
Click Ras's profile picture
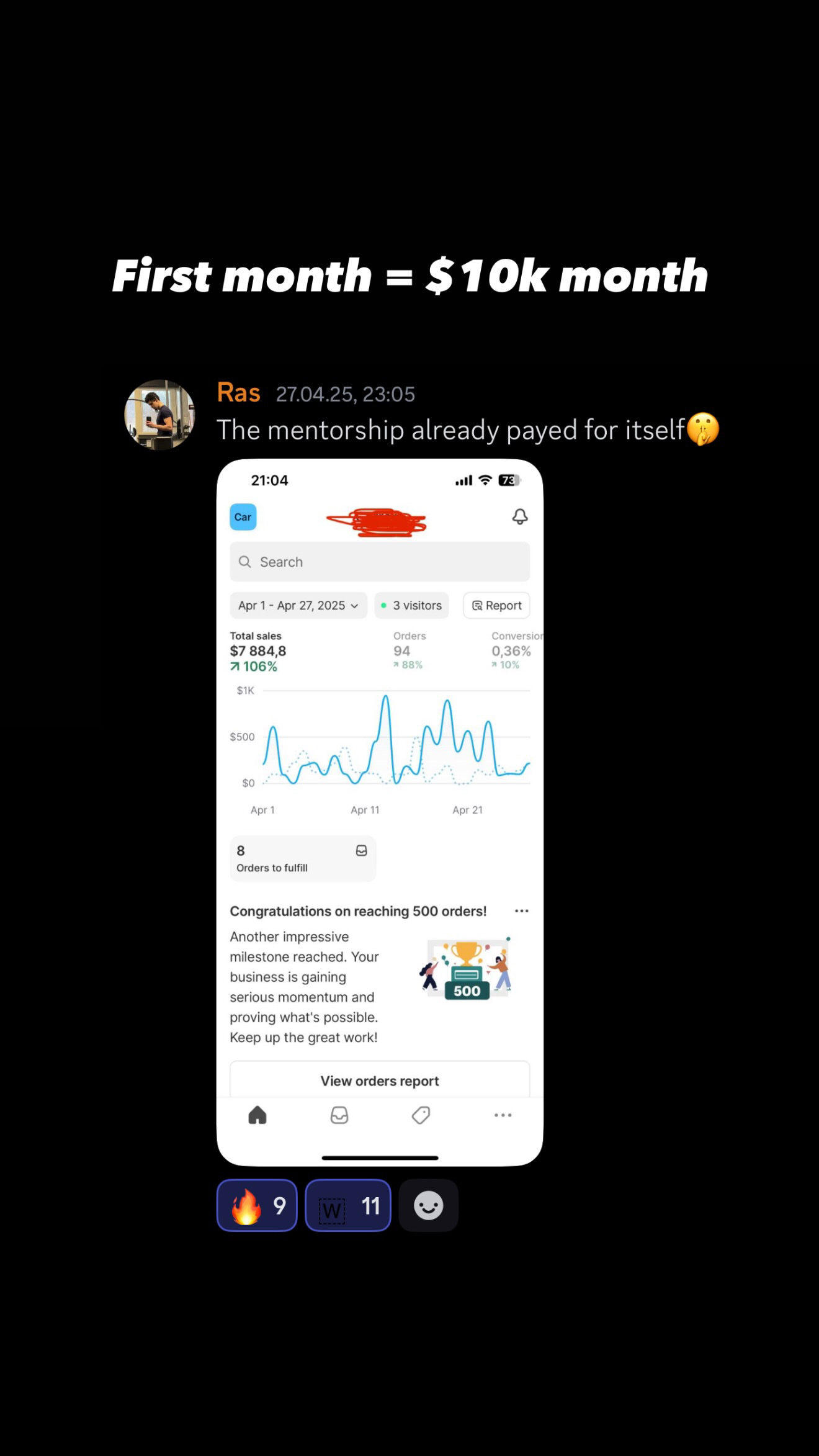point(160,415)
